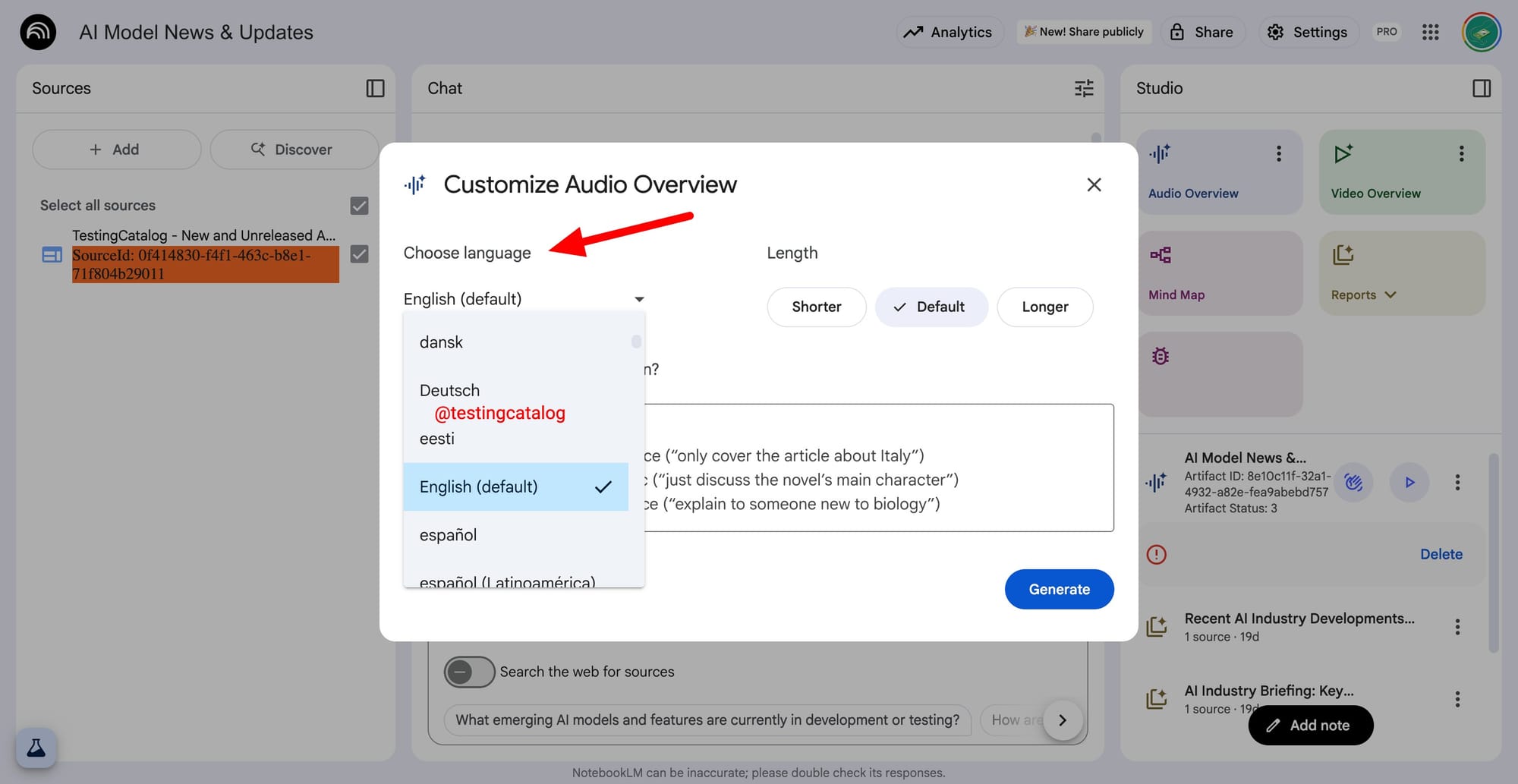Click the Add note button
The image size is (1518, 784).
[1310, 725]
